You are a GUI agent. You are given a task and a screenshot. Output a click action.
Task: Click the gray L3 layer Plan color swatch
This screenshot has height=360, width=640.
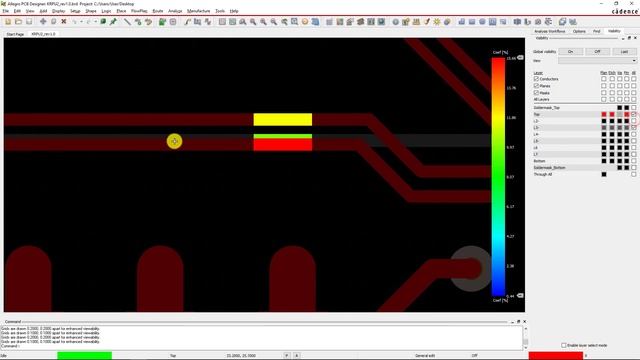[x=604, y=128]
